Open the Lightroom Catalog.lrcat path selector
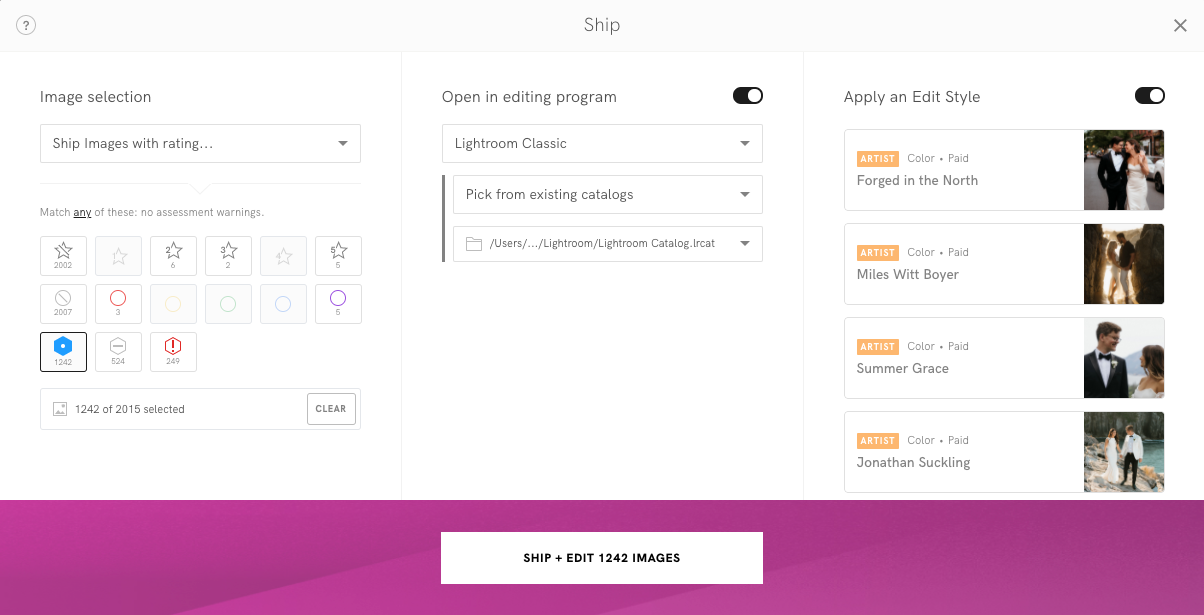Image resolution: width=1204 pixels, height=615 pixels. click(608, 243)
